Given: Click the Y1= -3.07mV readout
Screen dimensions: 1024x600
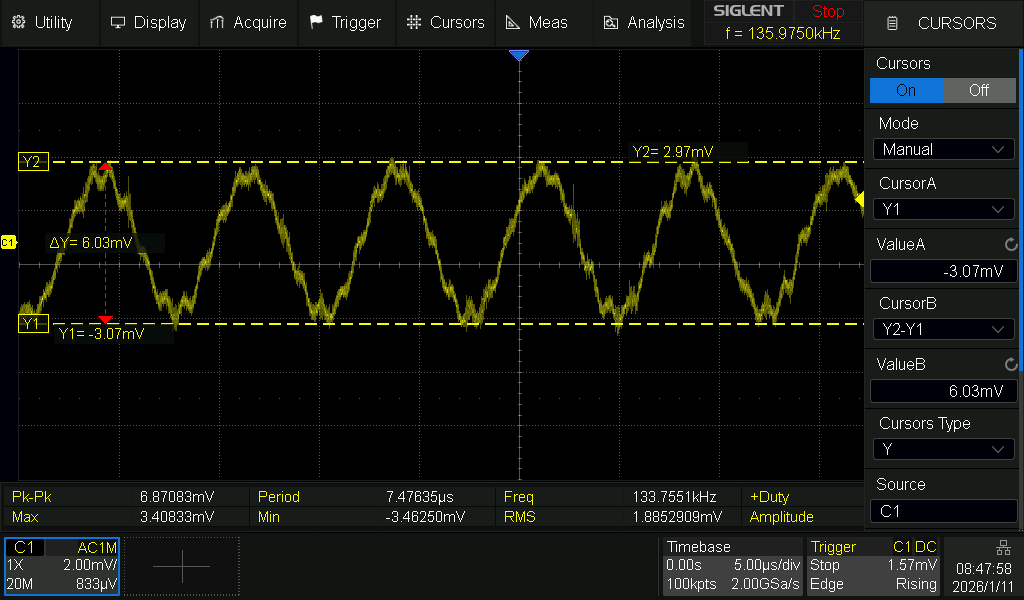Looking at the screenshot, I should click(x=101, y=334).
